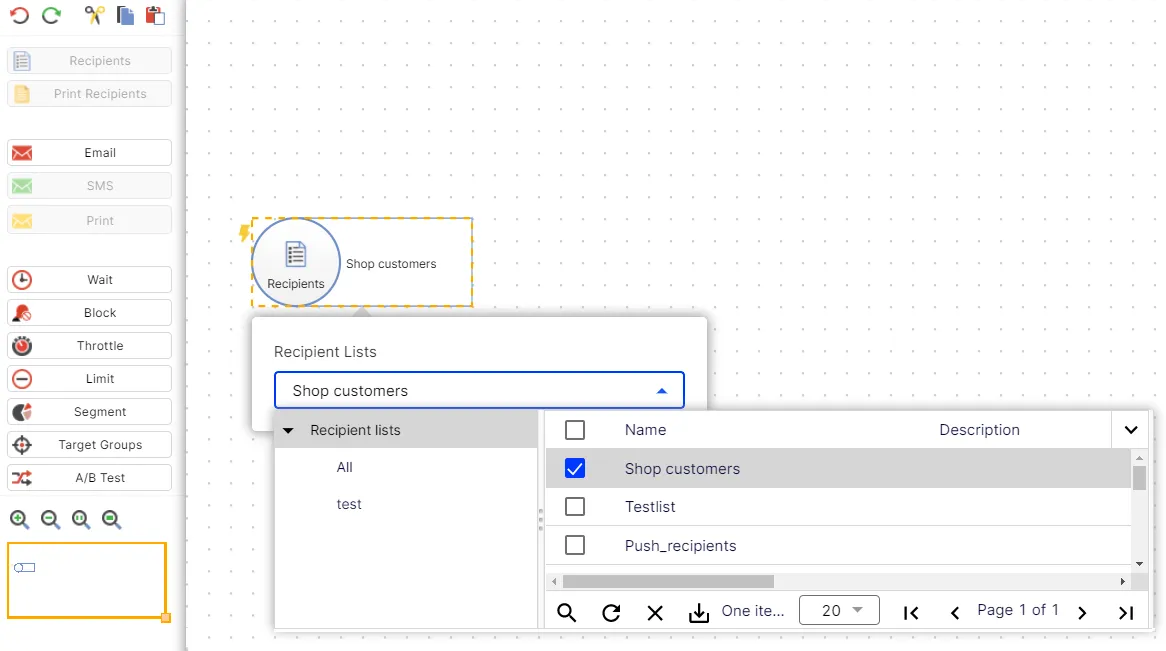Select the Print Recipients palette item
This screenshot has height=651, width=1166.
89,94
